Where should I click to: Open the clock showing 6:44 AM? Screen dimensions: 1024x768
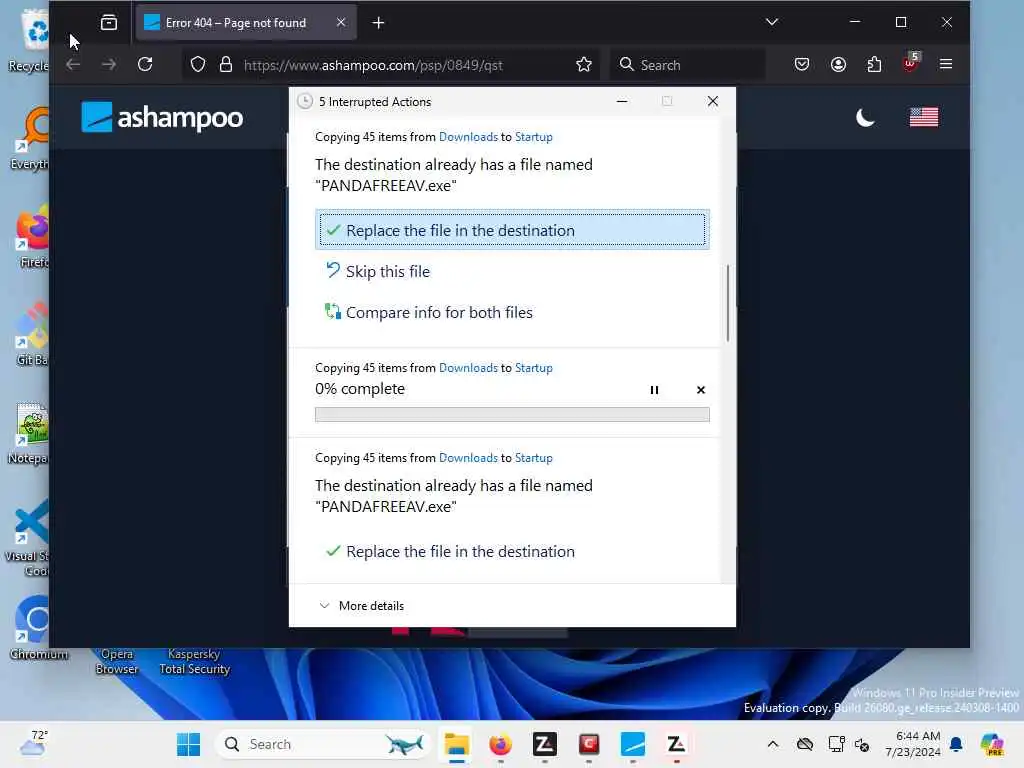coord(913,744)
